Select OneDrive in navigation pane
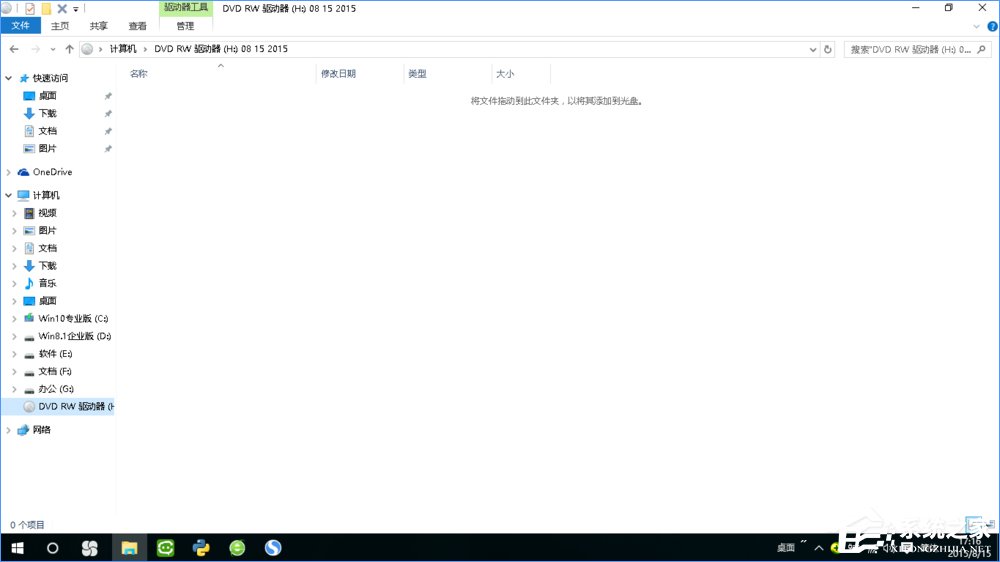1000x562 pixels. click(x=52, y=172)
